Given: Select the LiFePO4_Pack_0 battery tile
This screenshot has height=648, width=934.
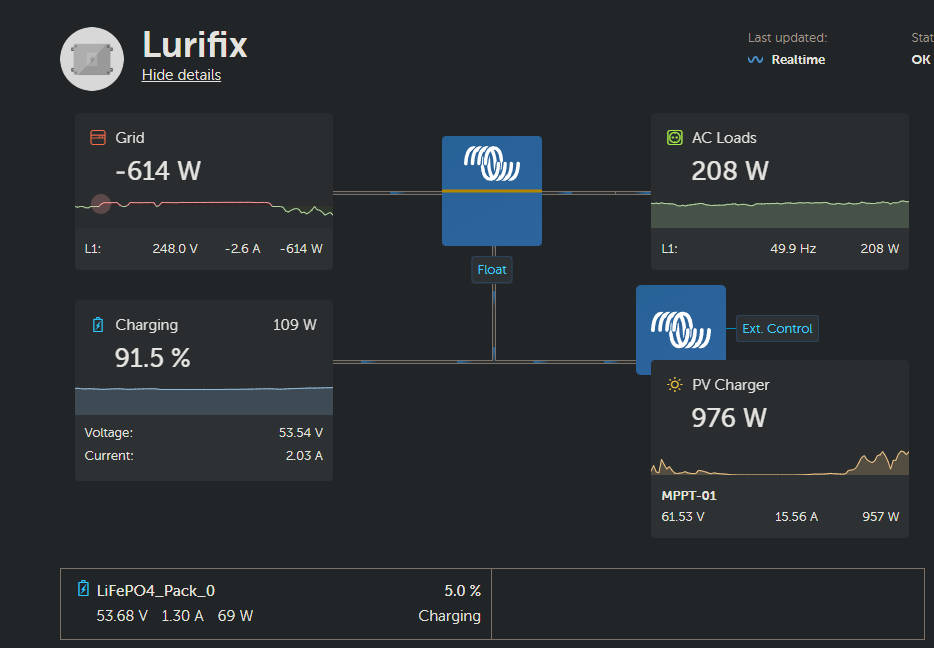Looking at the screenshot, I should (275, 603).
